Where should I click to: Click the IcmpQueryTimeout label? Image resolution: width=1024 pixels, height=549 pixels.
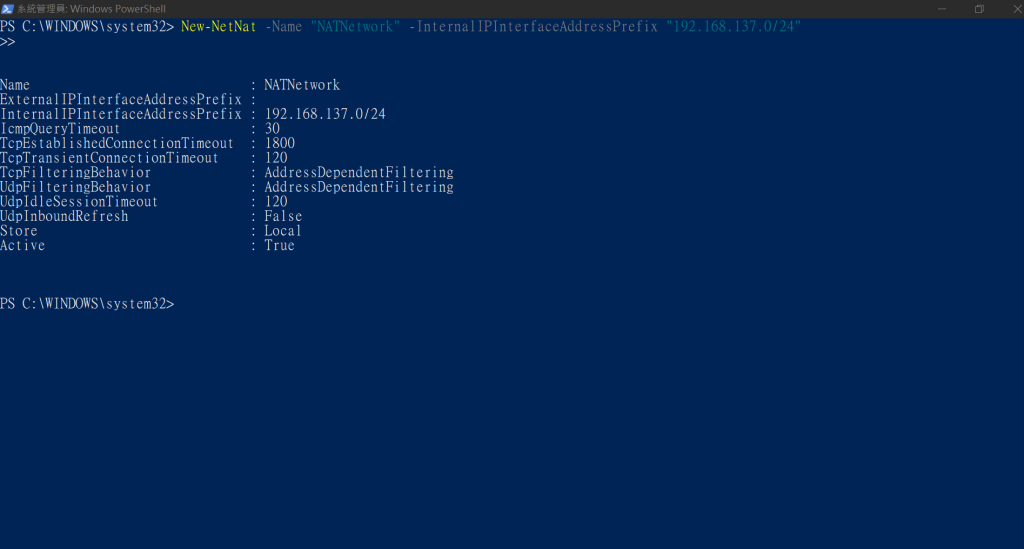[60, 129]
